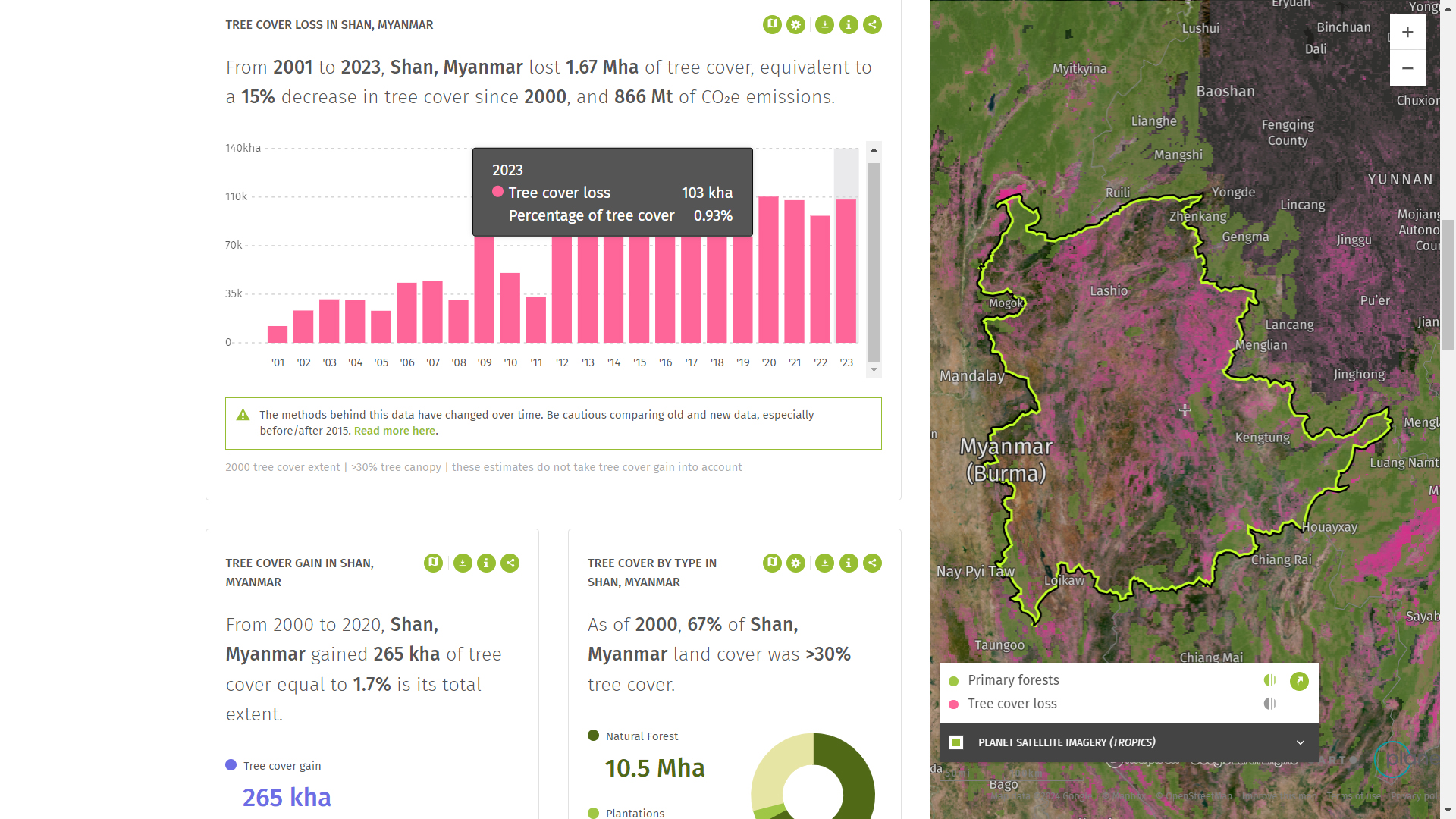Image resolution: width=1456 pixels, height=819 pixels.
Task: Expand Planet Satellite Imagery options chevron
Action: (x=1301, y=742)
